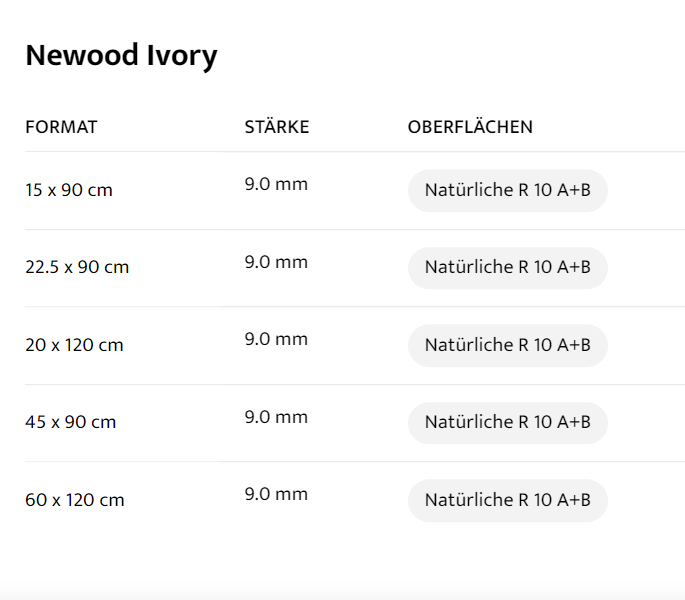Click 9.0 mm thickness in 20 x 120 cm row
Image resolution: width=685 pixels, height=600 pixels.
point(276,339)
